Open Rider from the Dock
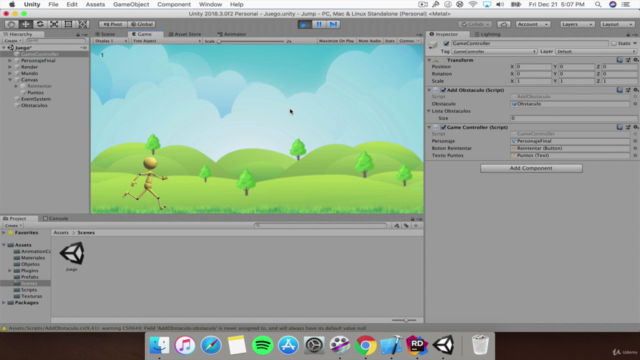640x360 pixels. click(417, 345)
